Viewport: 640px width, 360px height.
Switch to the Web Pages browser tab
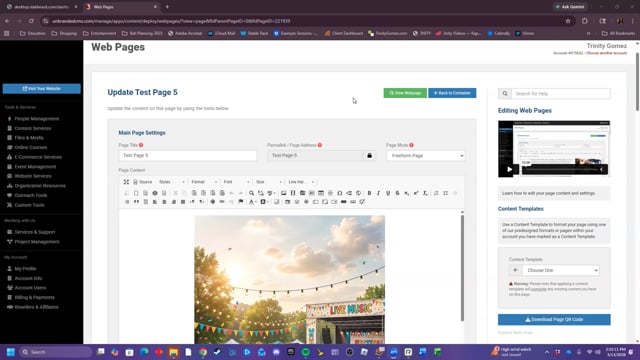121,7
